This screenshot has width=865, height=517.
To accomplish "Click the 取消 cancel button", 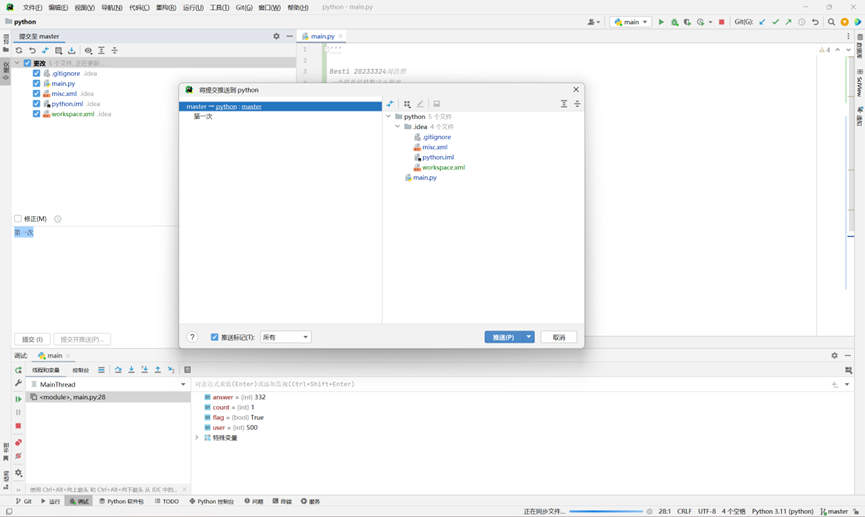I will pyautogui.click(x=559, y=337).
